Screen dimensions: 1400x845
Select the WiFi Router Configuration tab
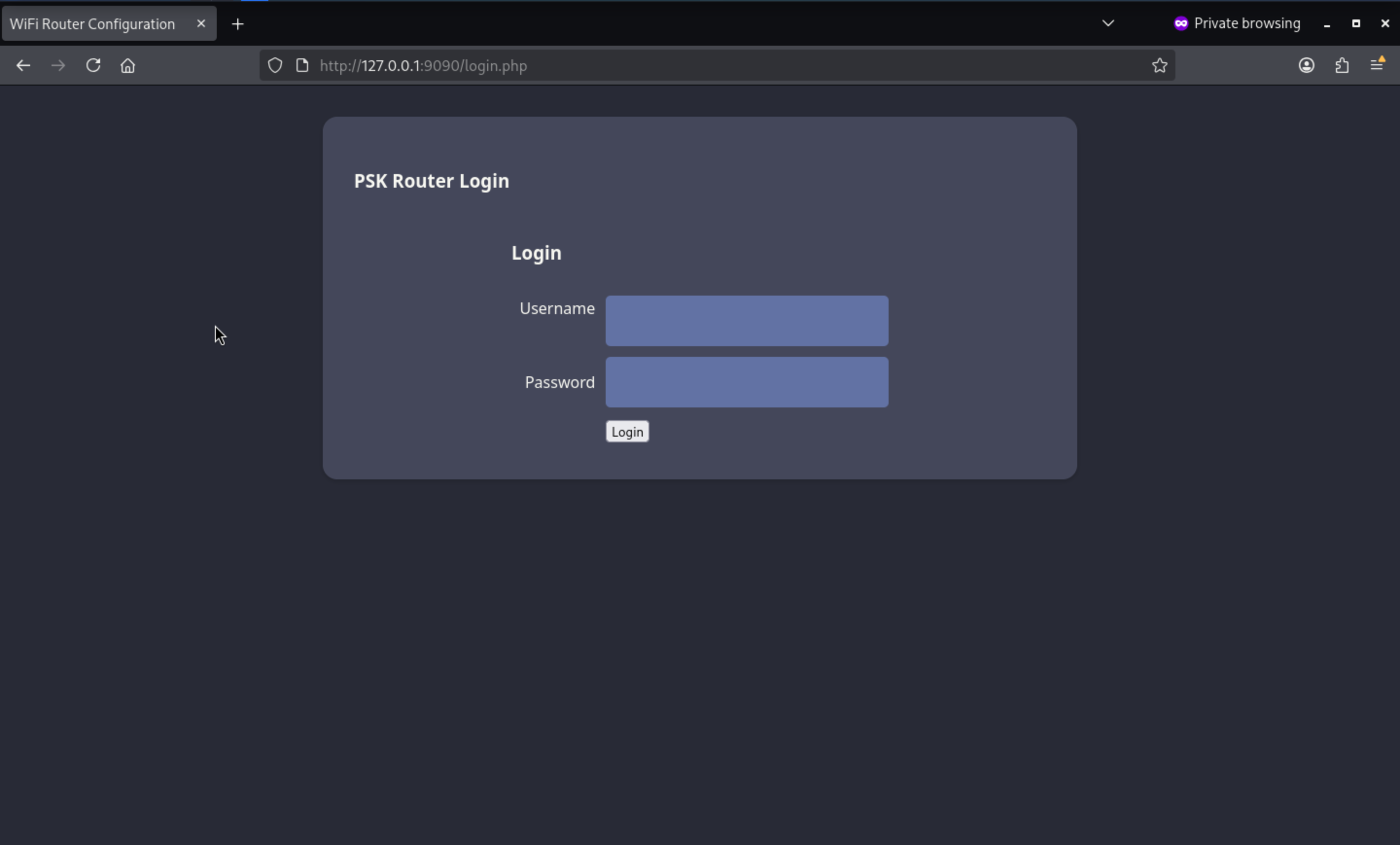coord(93,24)
